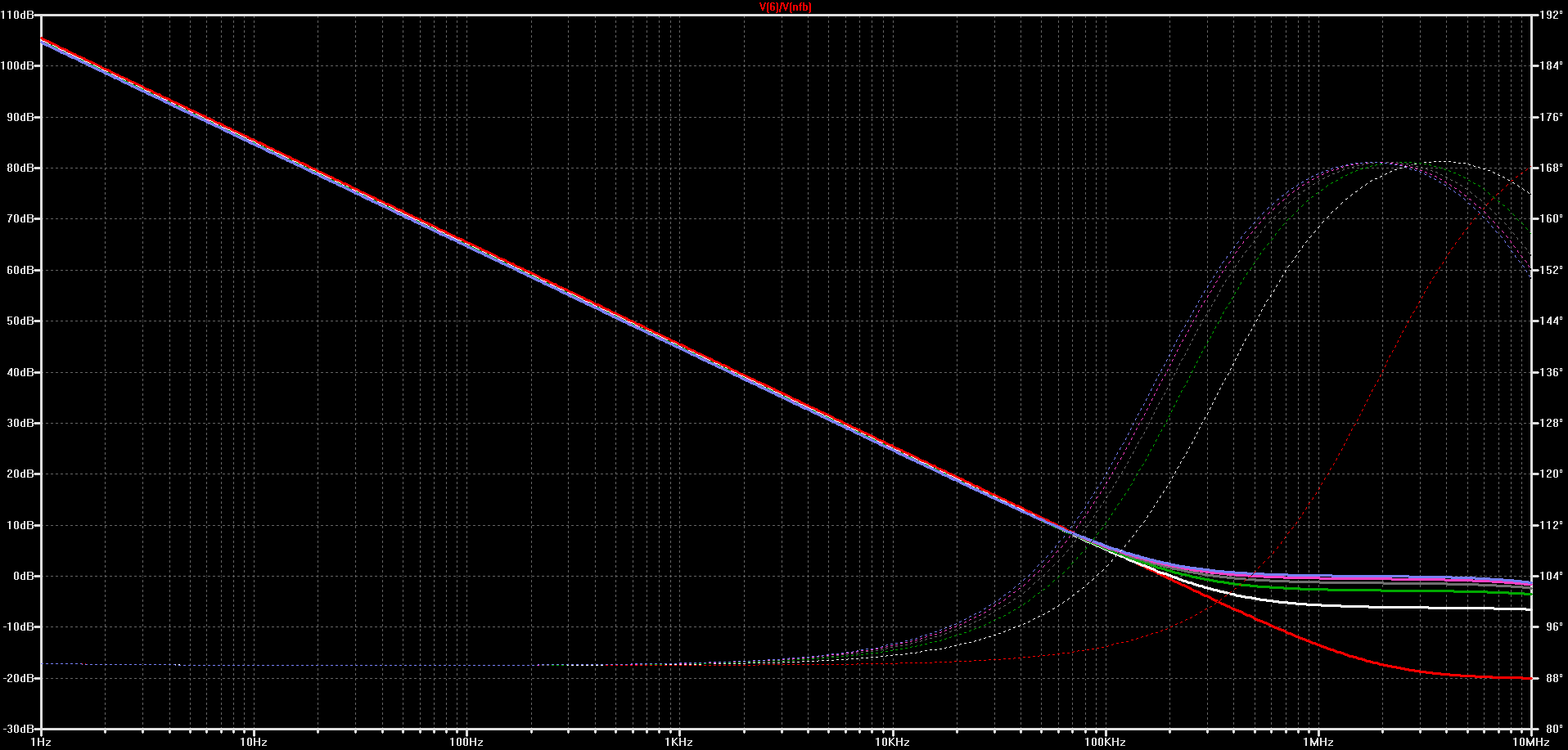Screen dimensions: 1568x750
Task: Click the 104° phase axis label
Action: click(1551, 576)
